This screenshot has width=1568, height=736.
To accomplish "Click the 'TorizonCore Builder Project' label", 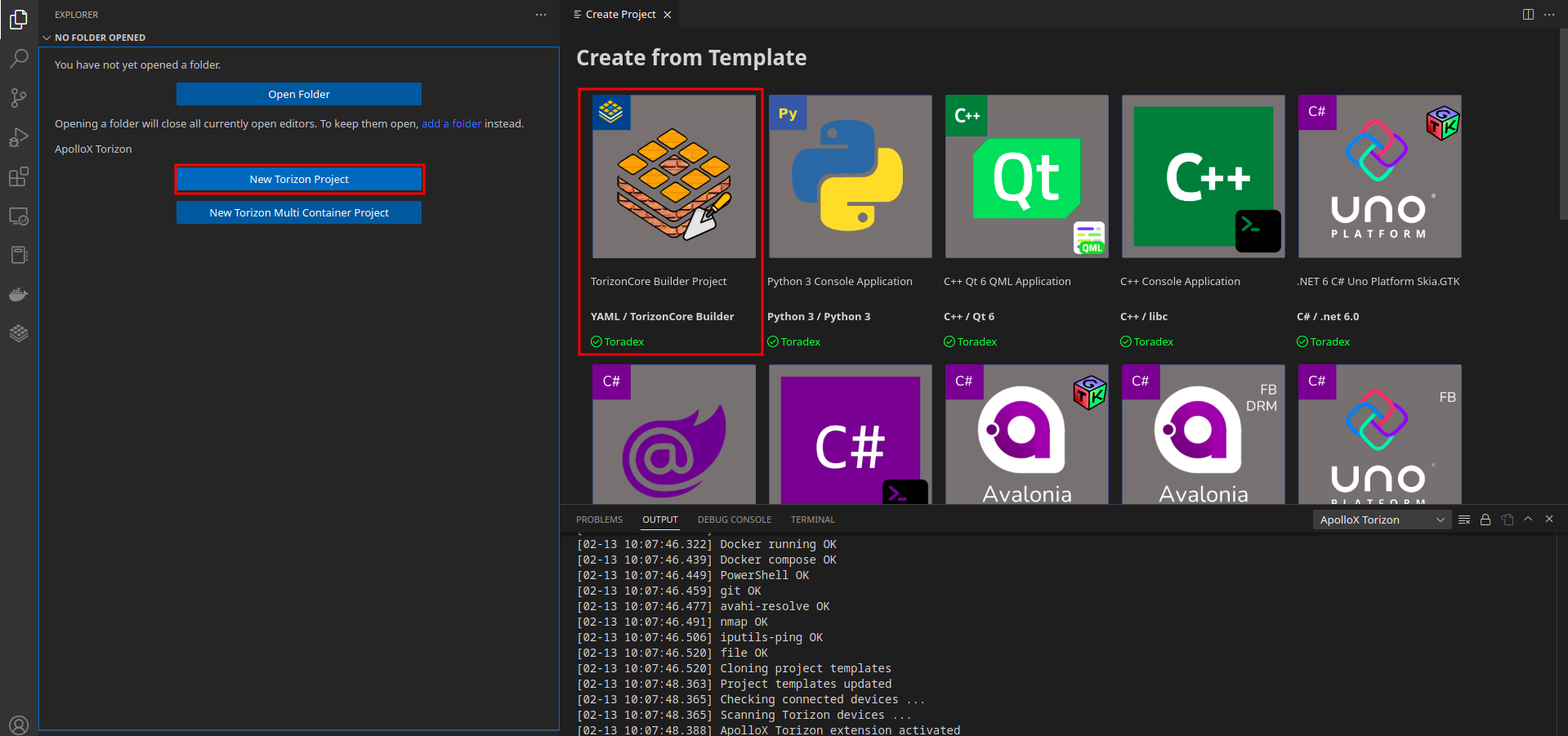I will [659, 281].
